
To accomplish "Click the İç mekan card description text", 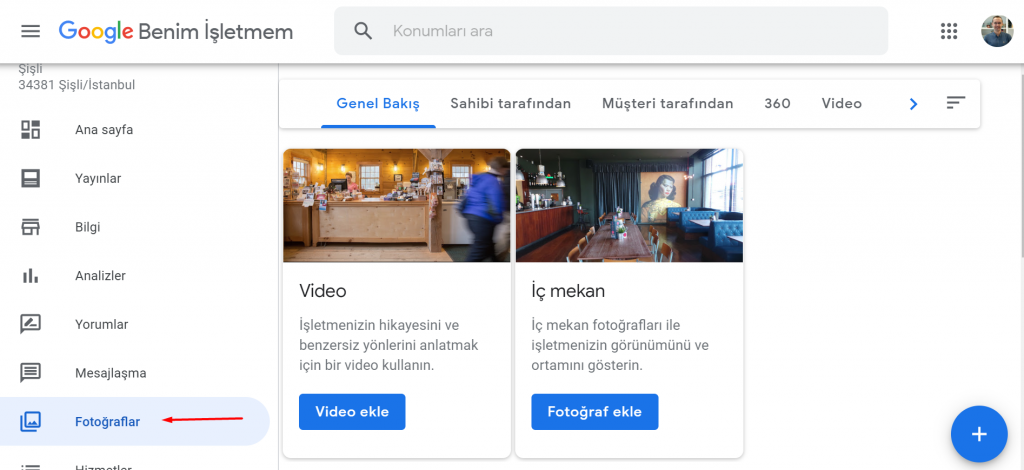I will click(620, 345).
